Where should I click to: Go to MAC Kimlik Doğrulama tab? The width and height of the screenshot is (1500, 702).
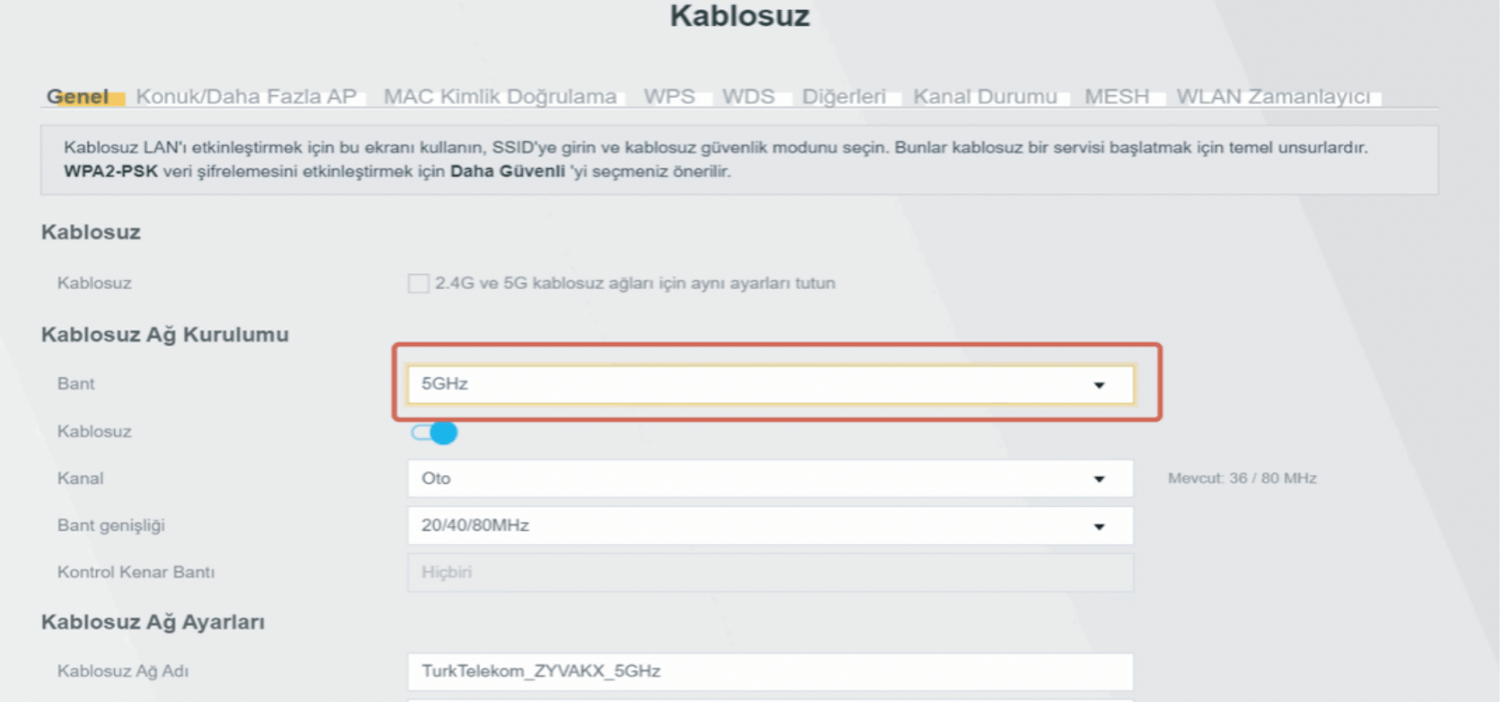click(x=500, y=97)
